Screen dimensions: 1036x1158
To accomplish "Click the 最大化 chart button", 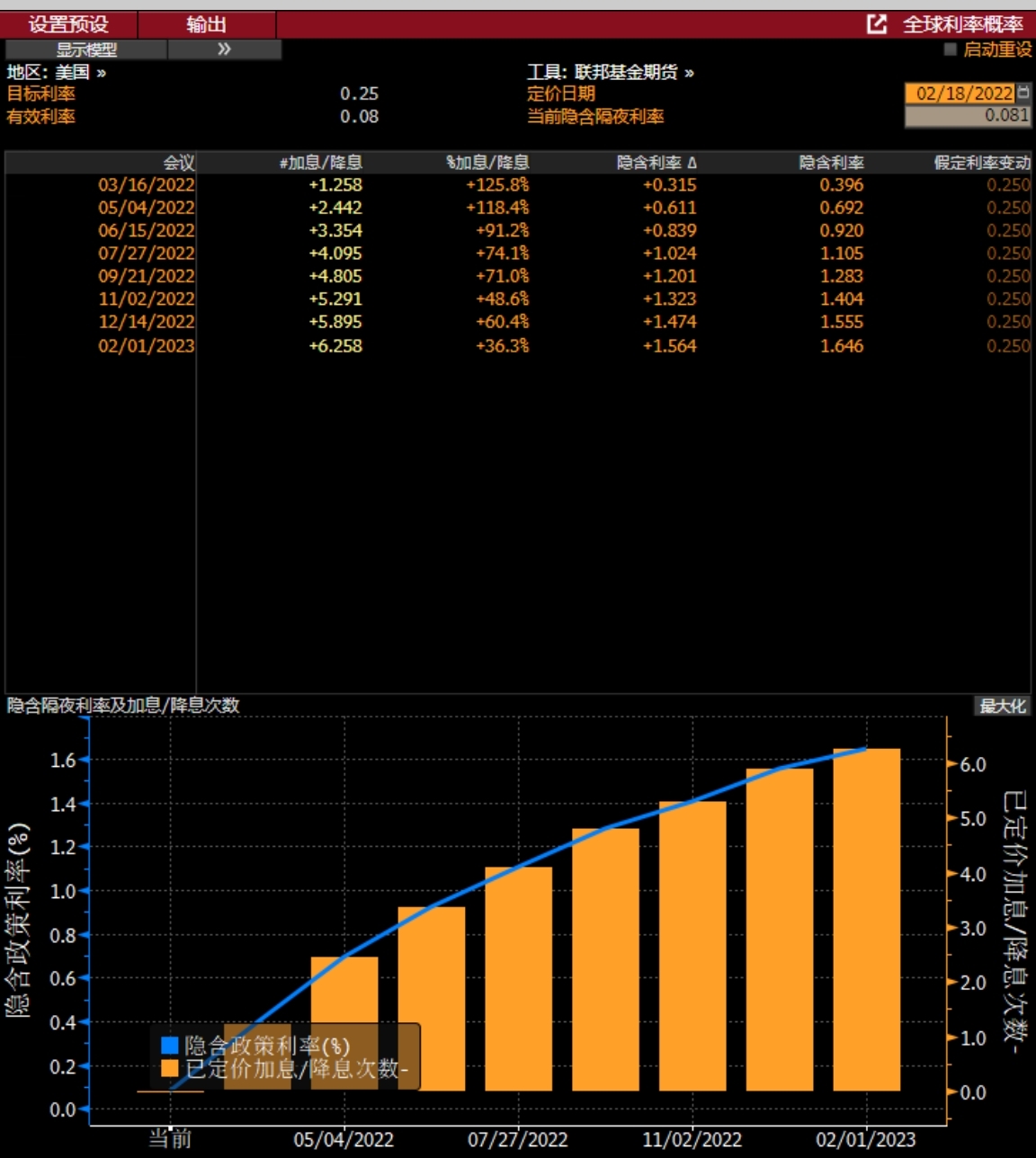I will click(1003, 706).
